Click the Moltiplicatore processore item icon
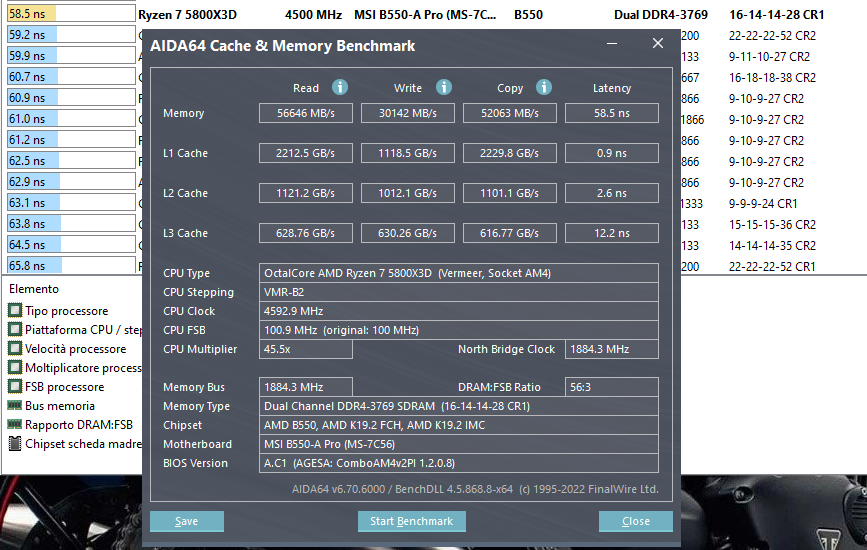The width and height of the screenshot is (867, 550). pyautogui.click(x=15, y=367)
